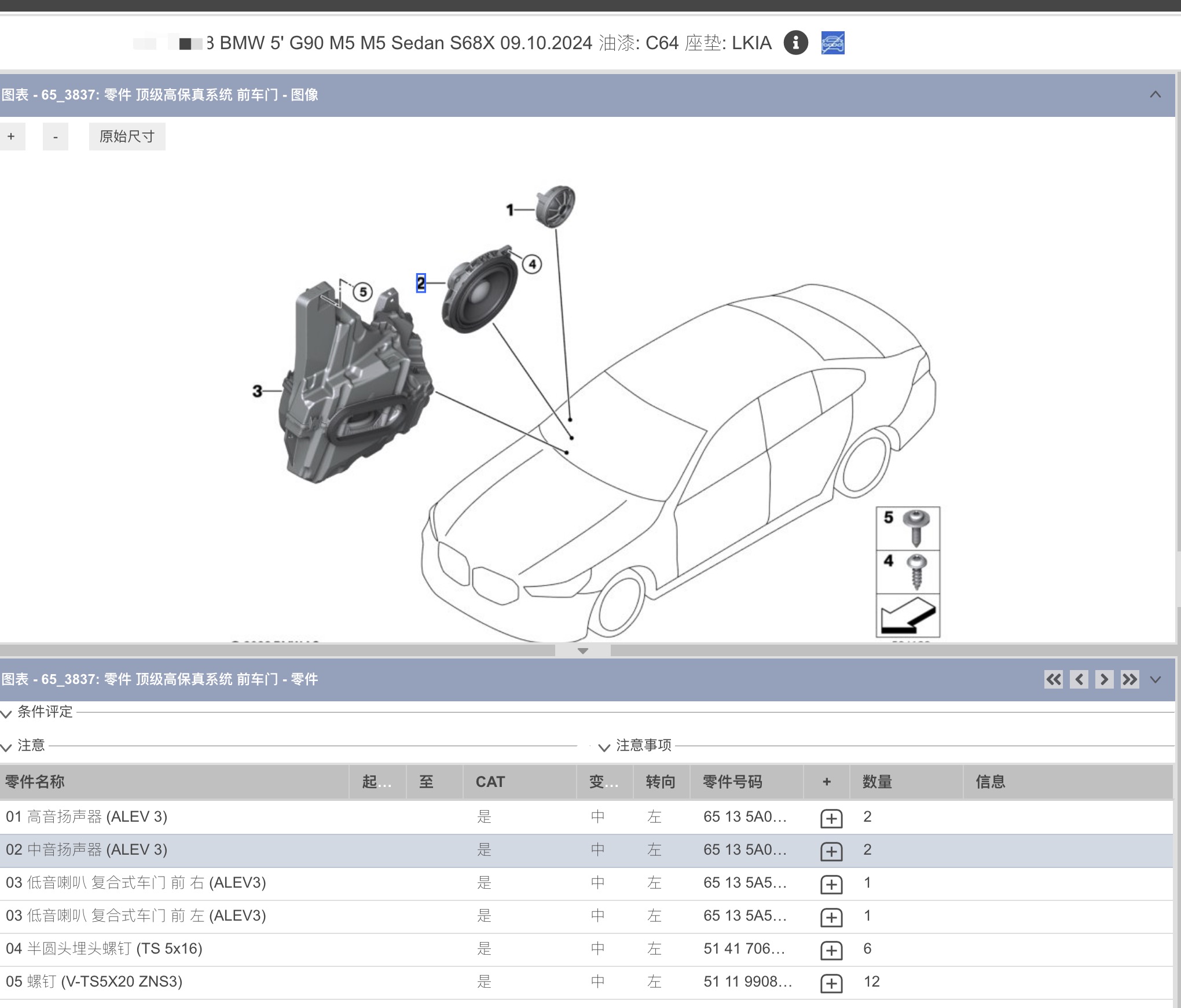Select row 03 低音喇叭 复合式车门 前 右
The width and height of the screenshot is (1181, 1008).
pyautogui.click(x=586, y=883)
